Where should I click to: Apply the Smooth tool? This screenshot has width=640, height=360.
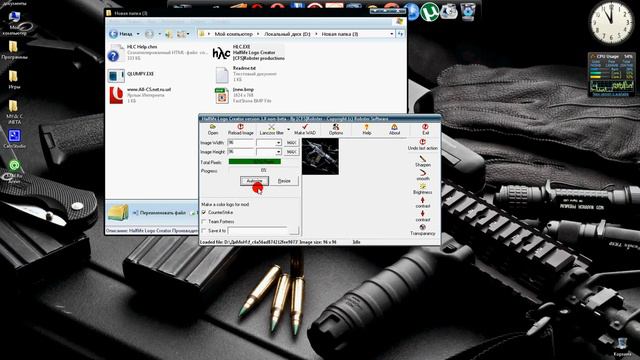tap(422, 175)
